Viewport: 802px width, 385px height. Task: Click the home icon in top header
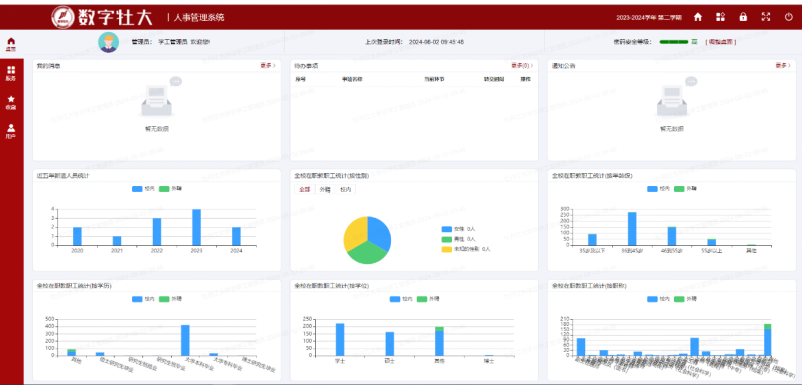point(698,17)
